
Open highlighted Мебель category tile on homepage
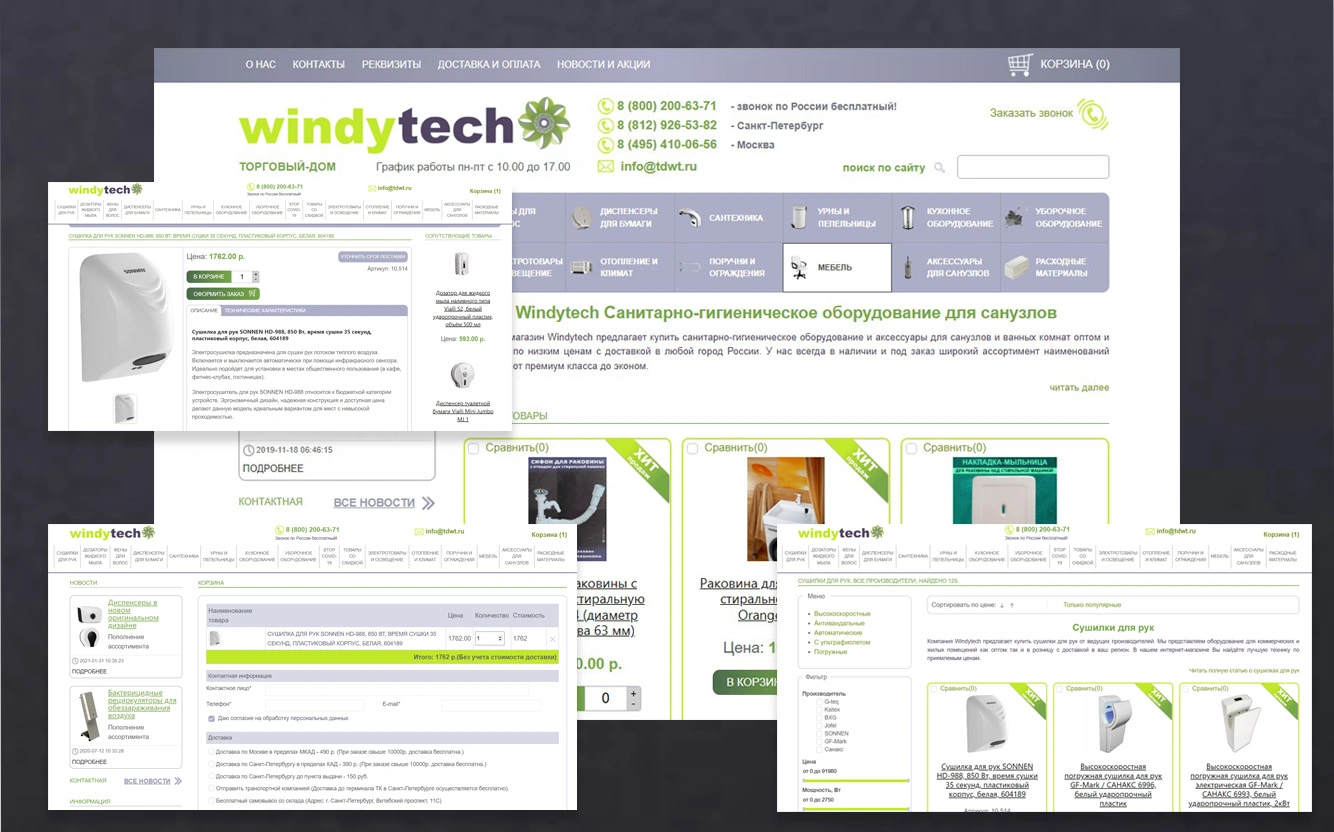837,267
